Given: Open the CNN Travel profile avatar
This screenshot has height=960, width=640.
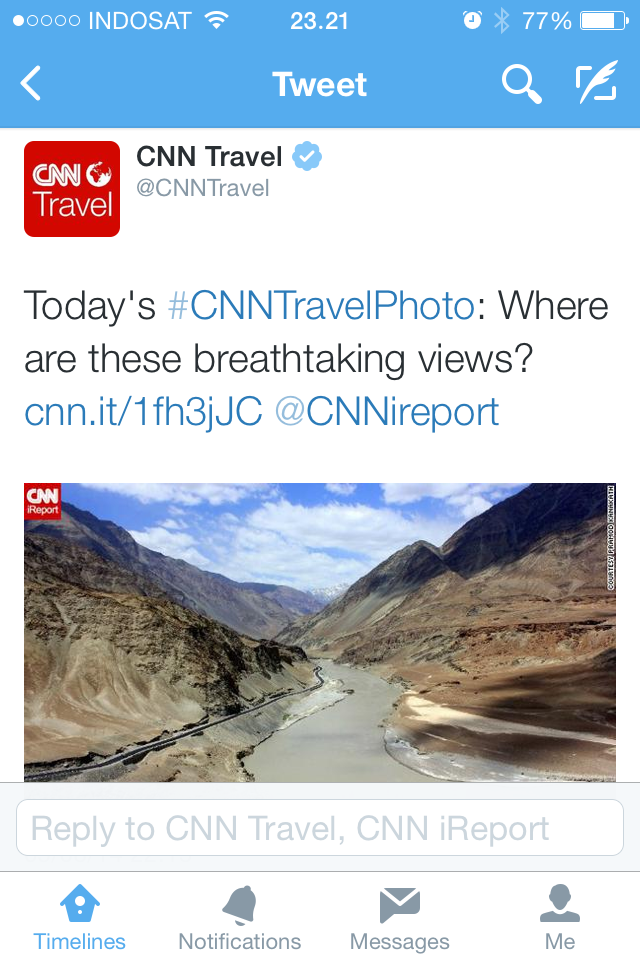Looking at the screenshot, I should point(72,189).
